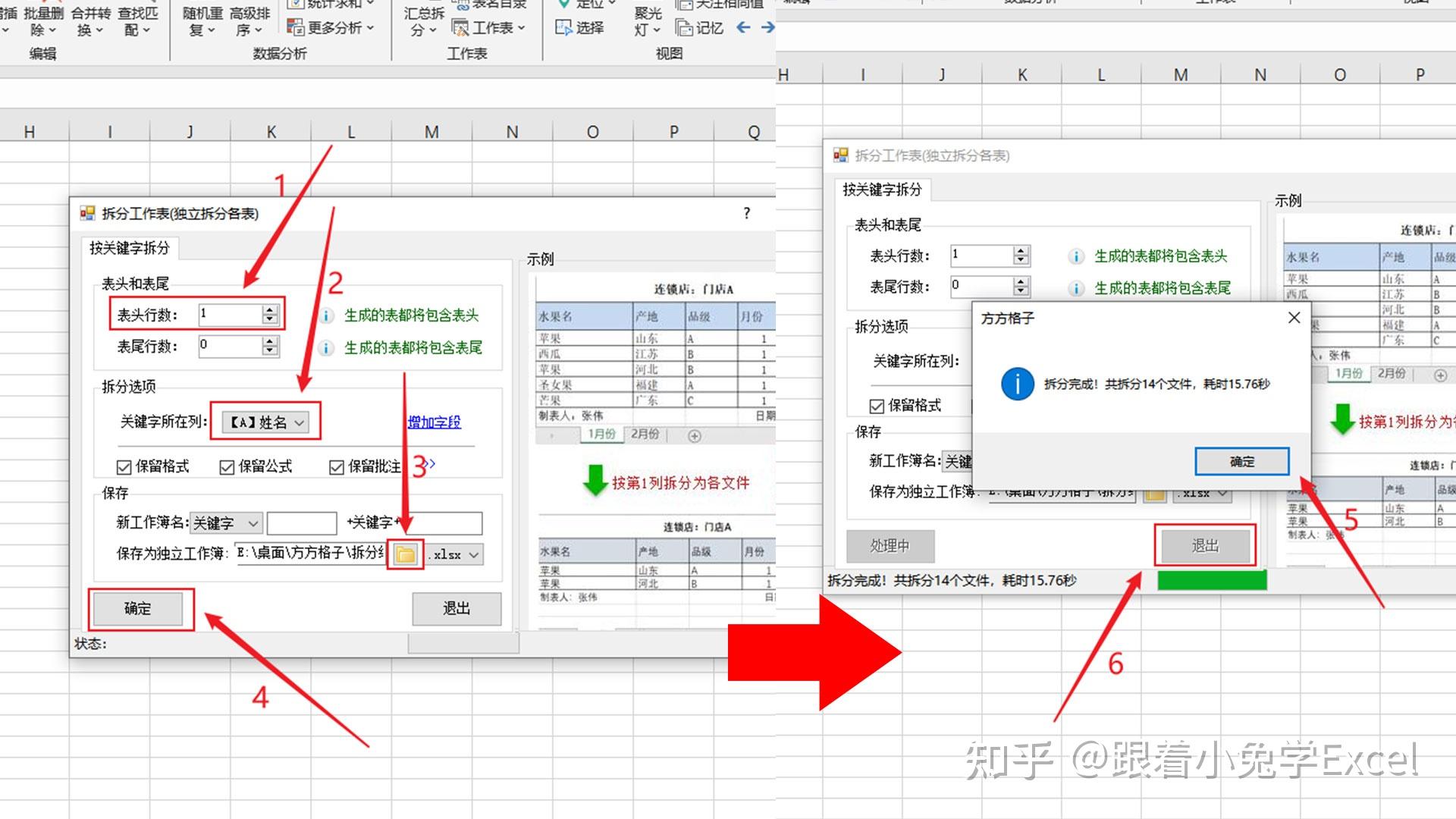Disable the 保留公式 option

(x=227, y=466)
